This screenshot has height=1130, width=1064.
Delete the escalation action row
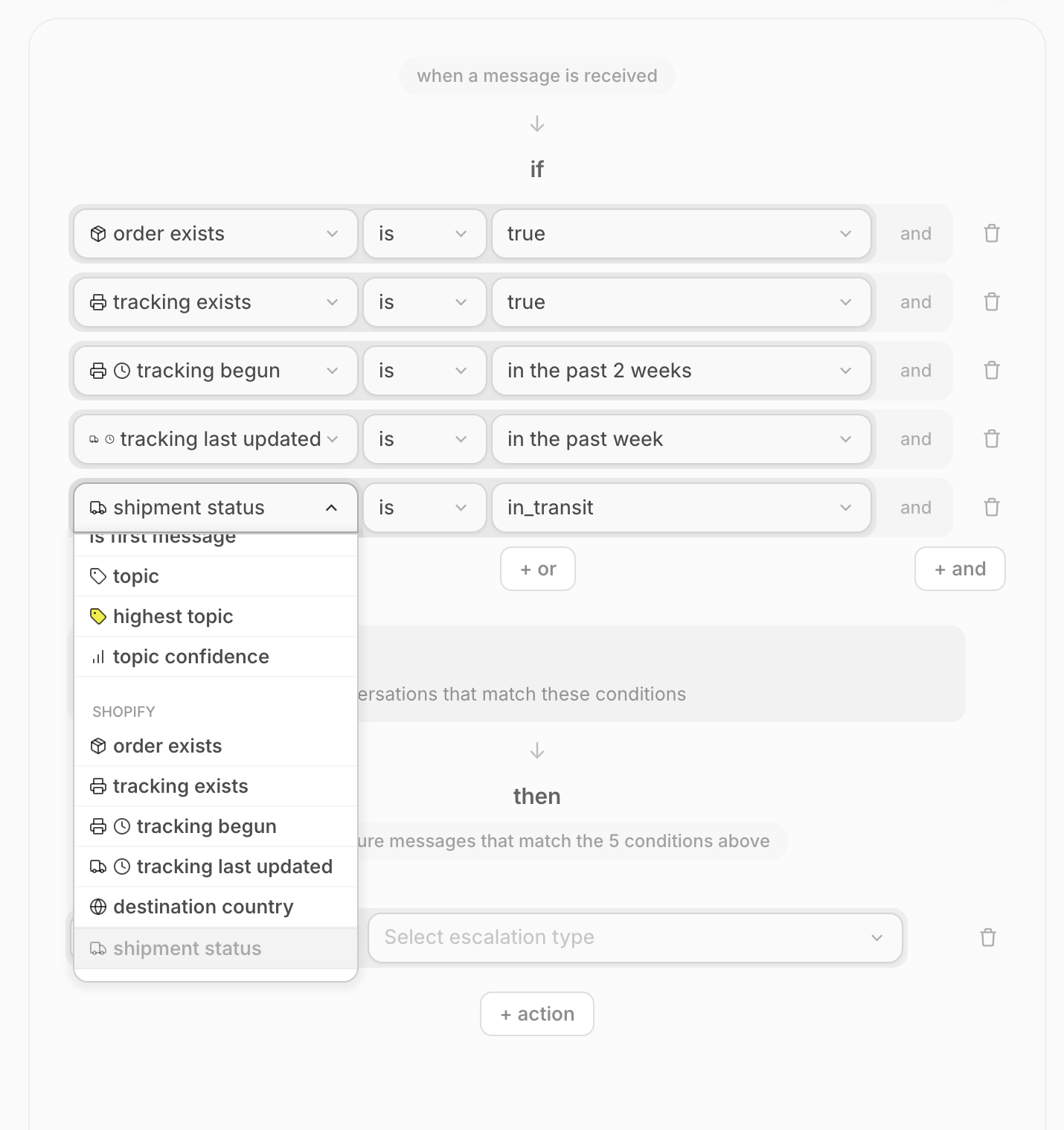[x=987, y=938]
